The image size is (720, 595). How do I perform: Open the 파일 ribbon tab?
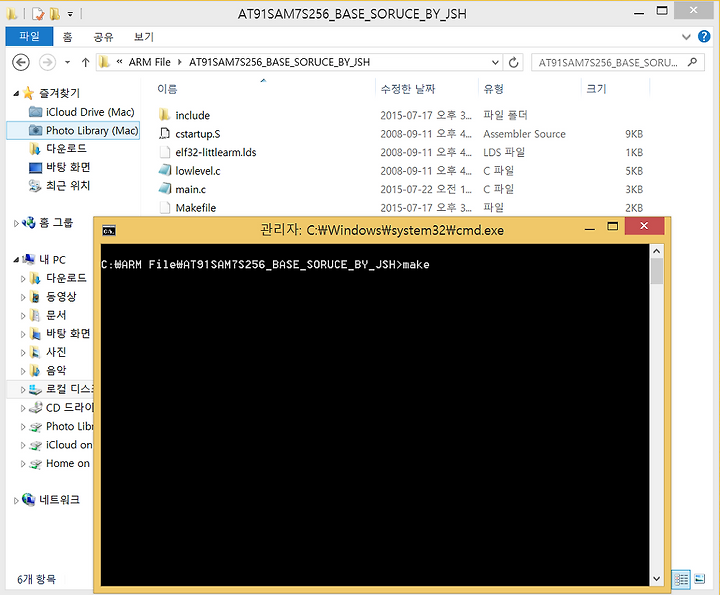click(x=29, y=36)
